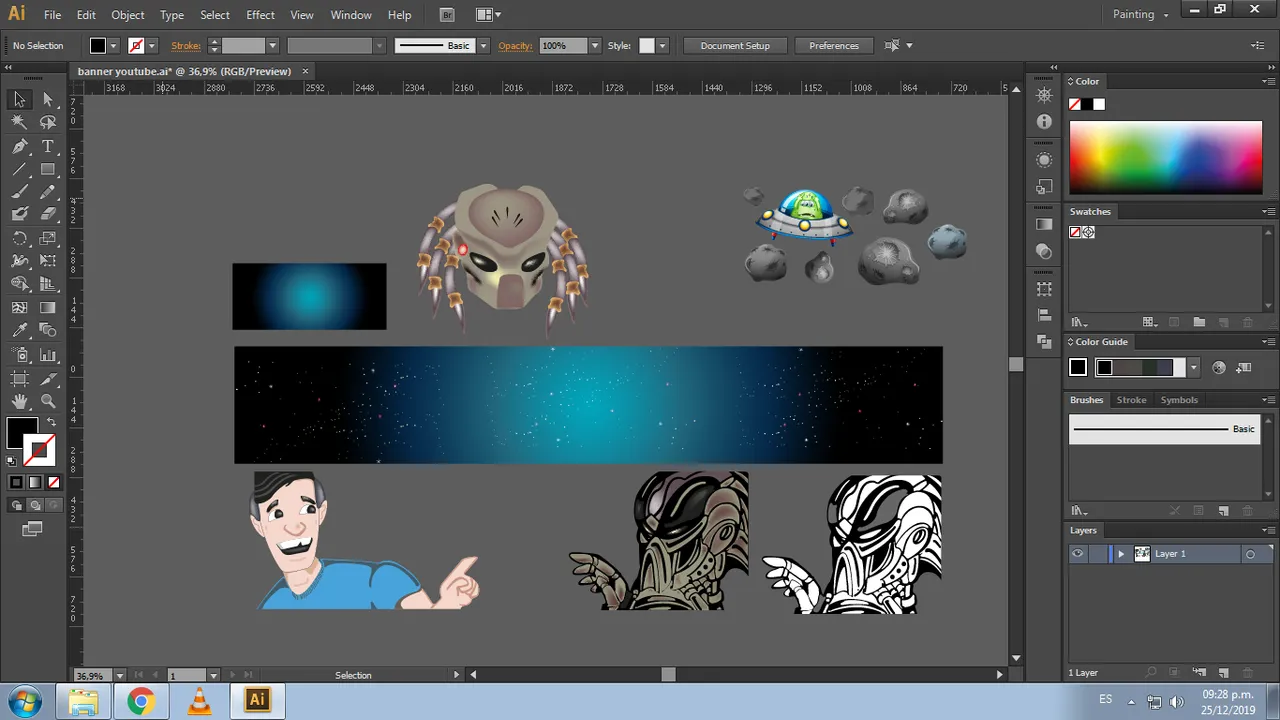Choose the Eyedropper tool

(x=19, y=331)
